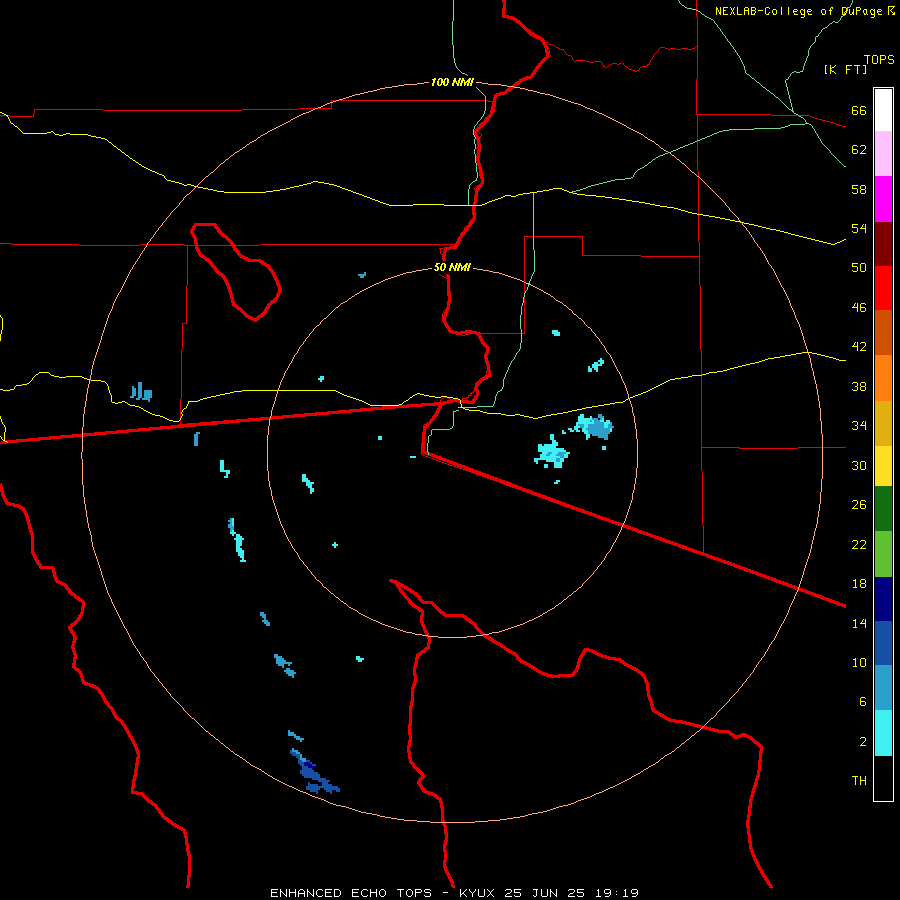The width and height of the screenshot is (900, 900).
Task: Click the KYUX station identifier
Action: 478,893
